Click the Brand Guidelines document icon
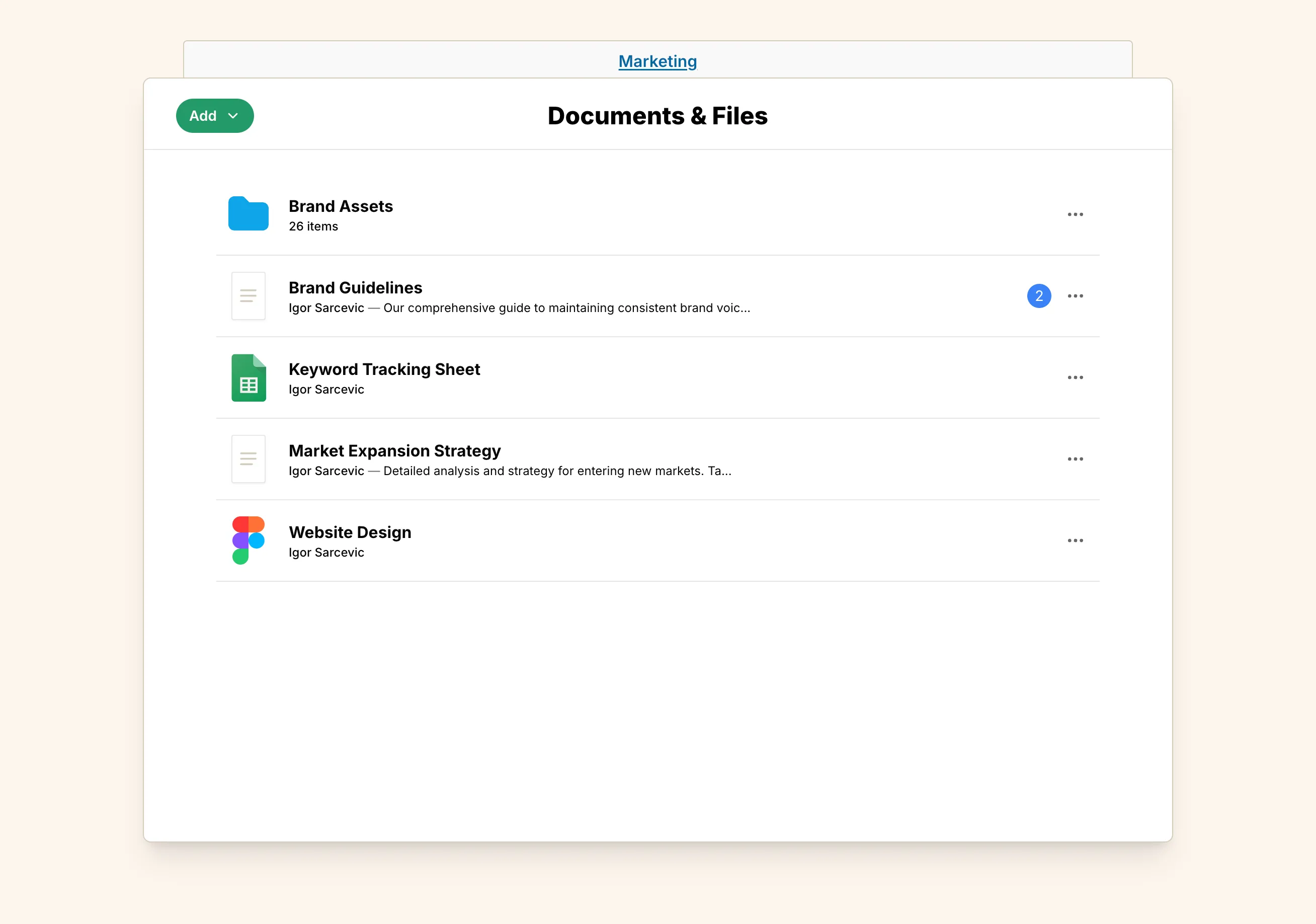 pyautogui.click(x=248, y=296)
